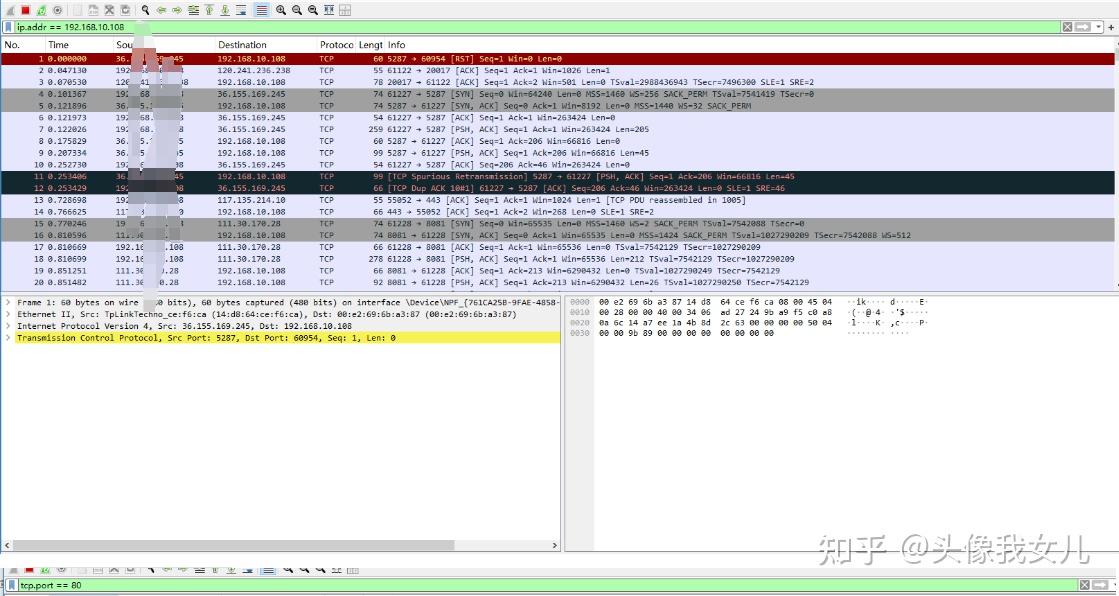Go back to the previous packet
This screenshot has width=1119, height=596.
[x=161, y=10]
